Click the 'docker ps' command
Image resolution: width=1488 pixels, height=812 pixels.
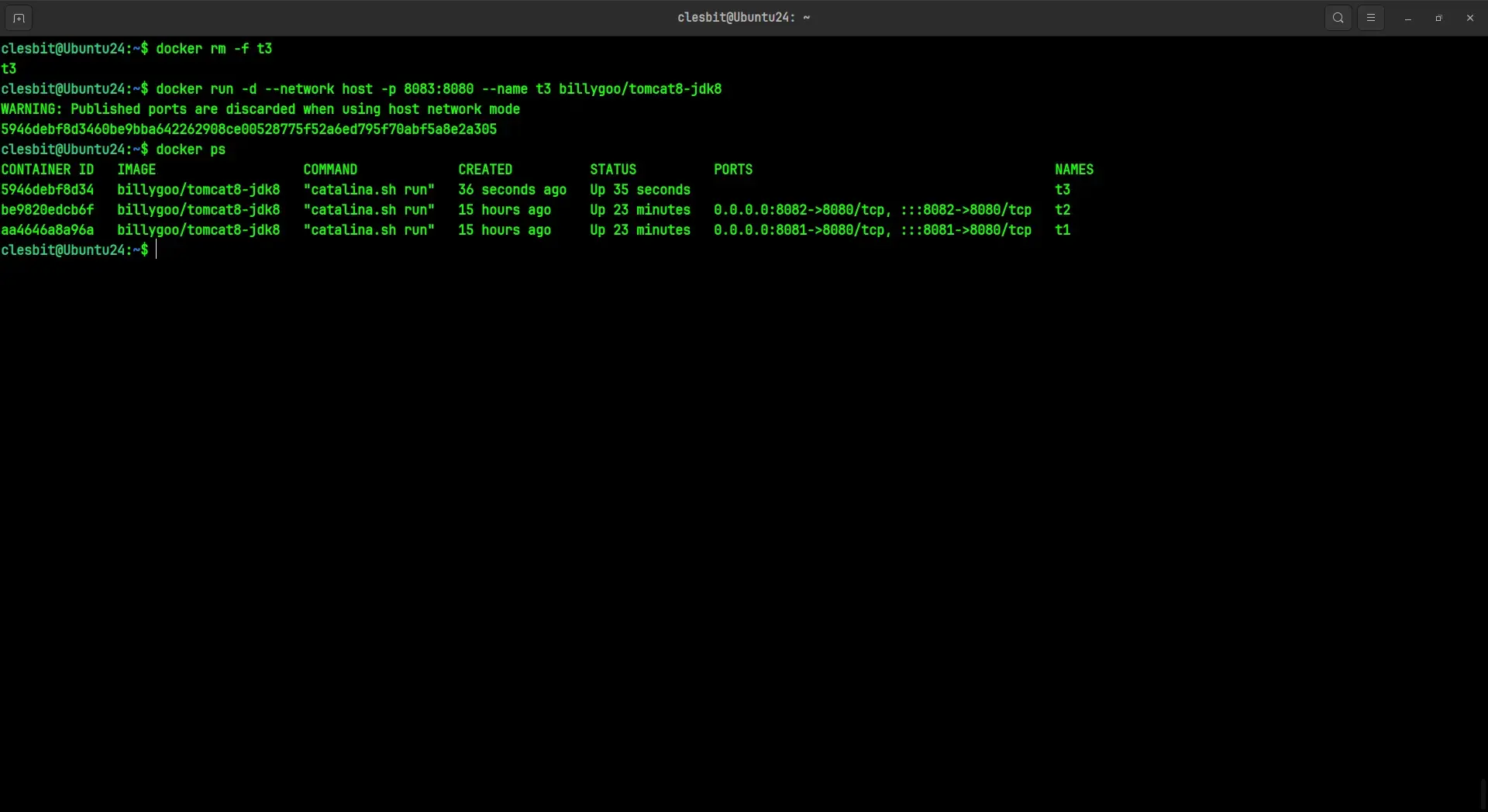tap(191, 150)
